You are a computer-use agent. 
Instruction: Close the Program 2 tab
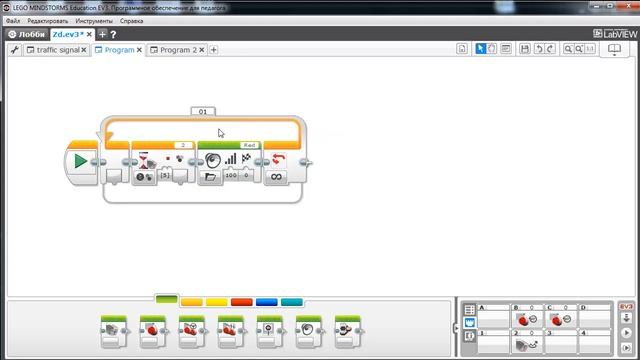[202, 50]
